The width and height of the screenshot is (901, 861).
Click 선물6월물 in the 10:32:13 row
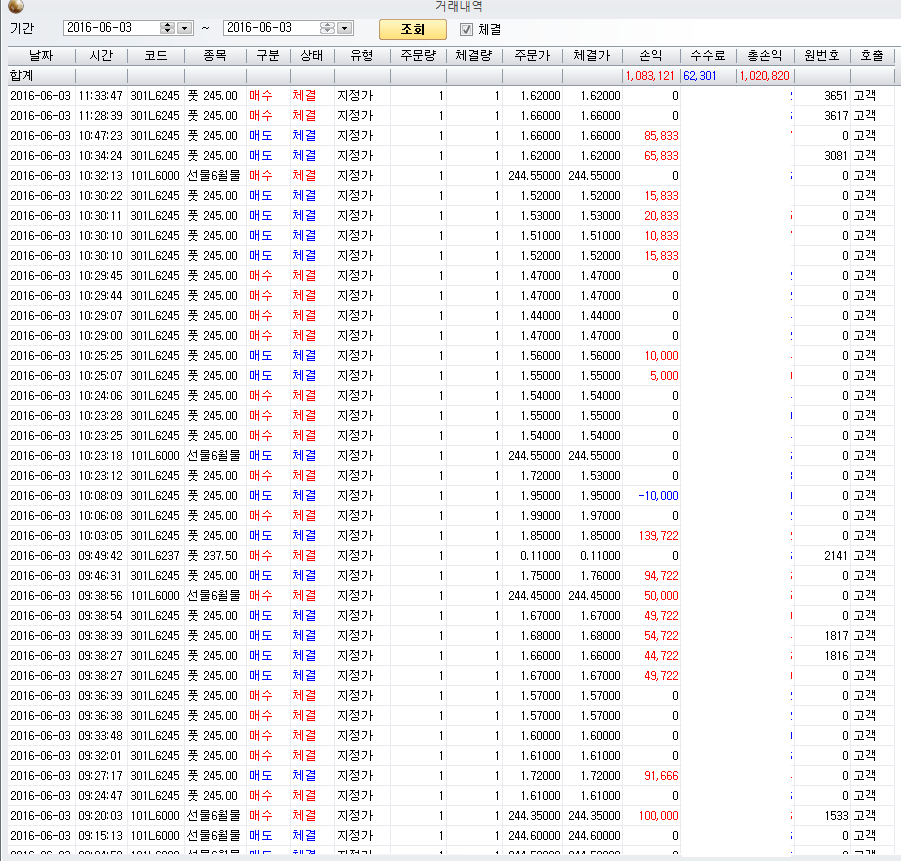[213, 176]
